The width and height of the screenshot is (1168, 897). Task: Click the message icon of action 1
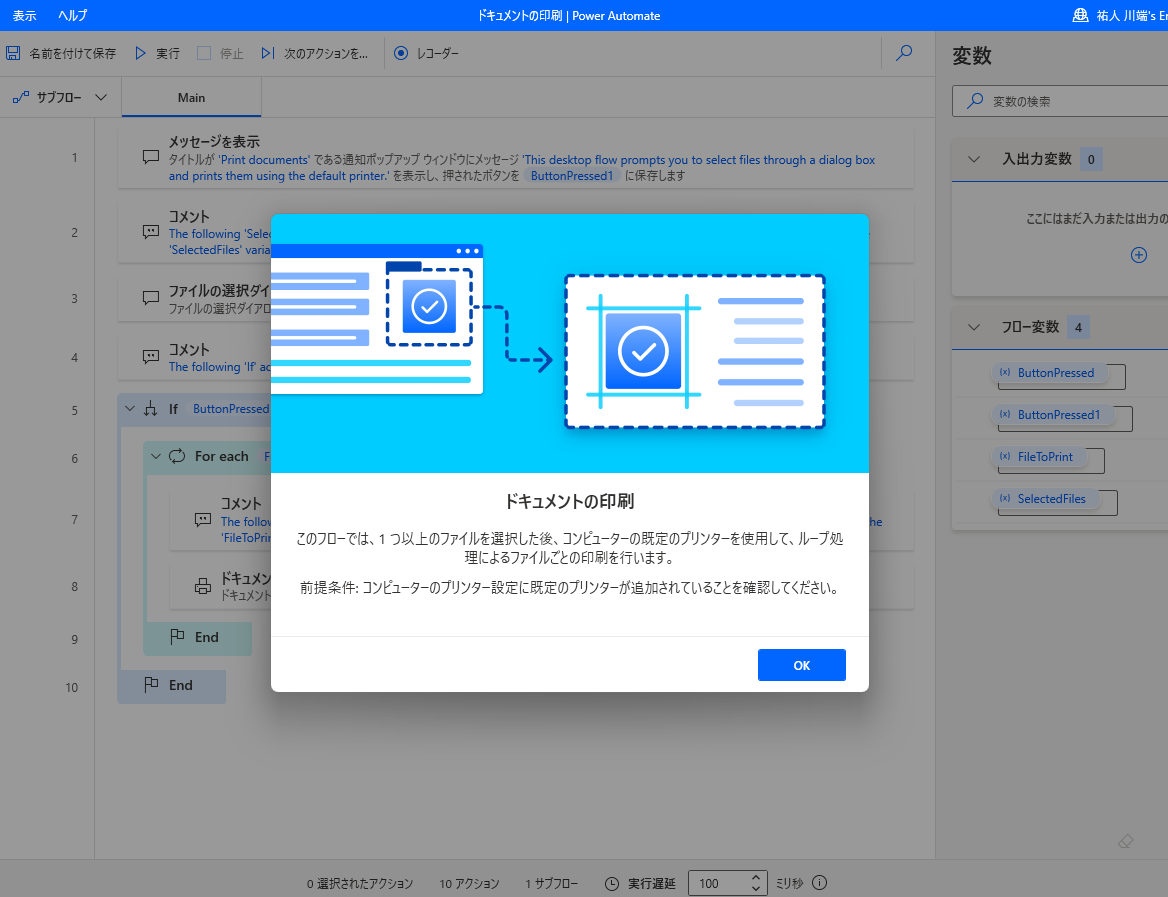tap(150, 157)
